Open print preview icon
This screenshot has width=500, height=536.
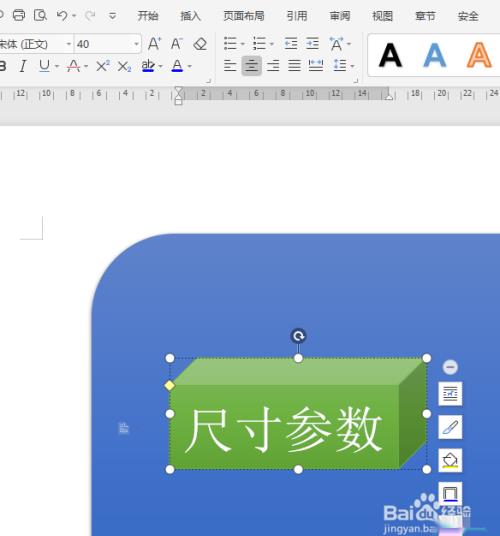(40, 15)
